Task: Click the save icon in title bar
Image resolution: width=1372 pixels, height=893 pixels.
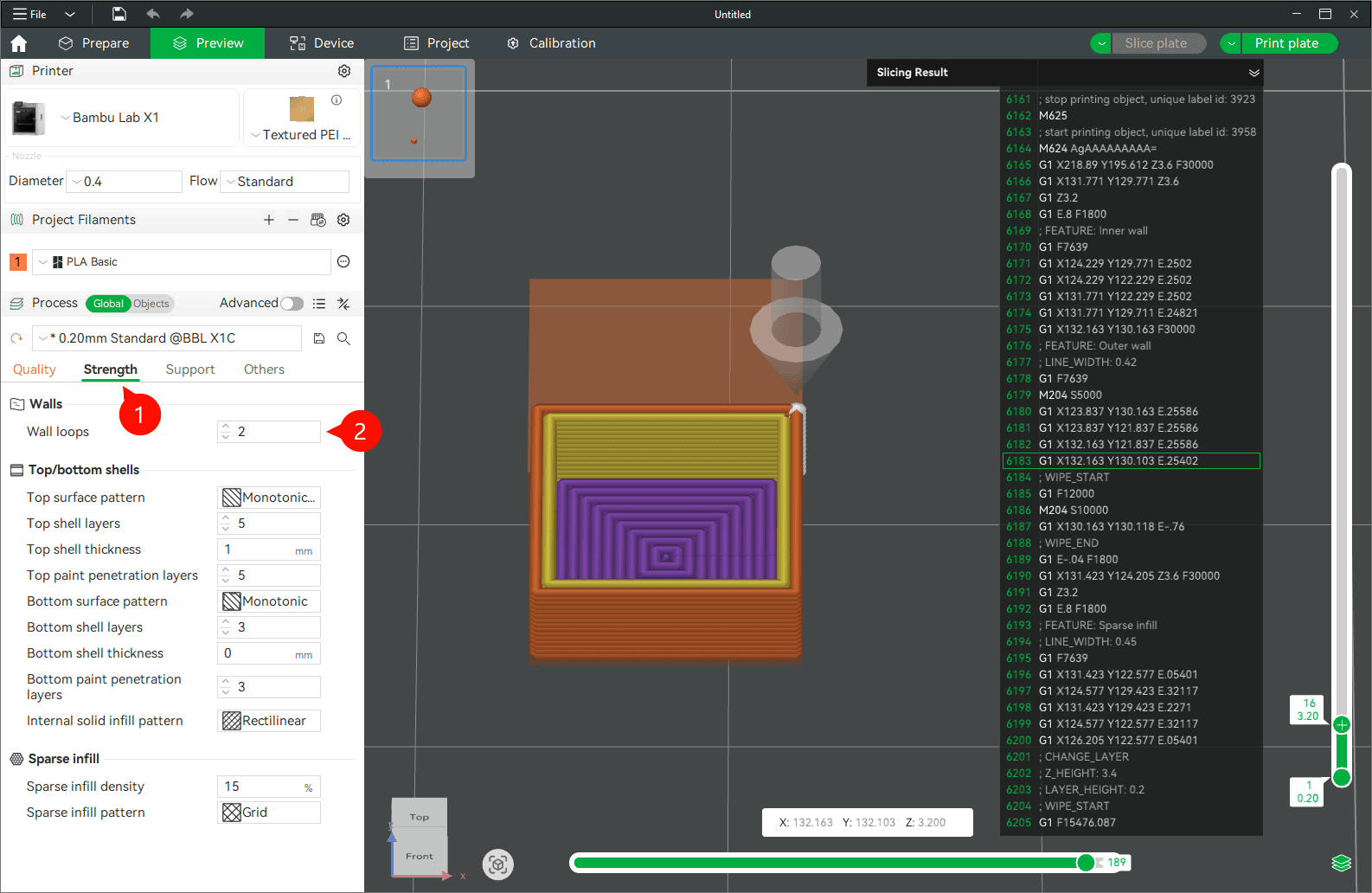Action: pos(119,14)
